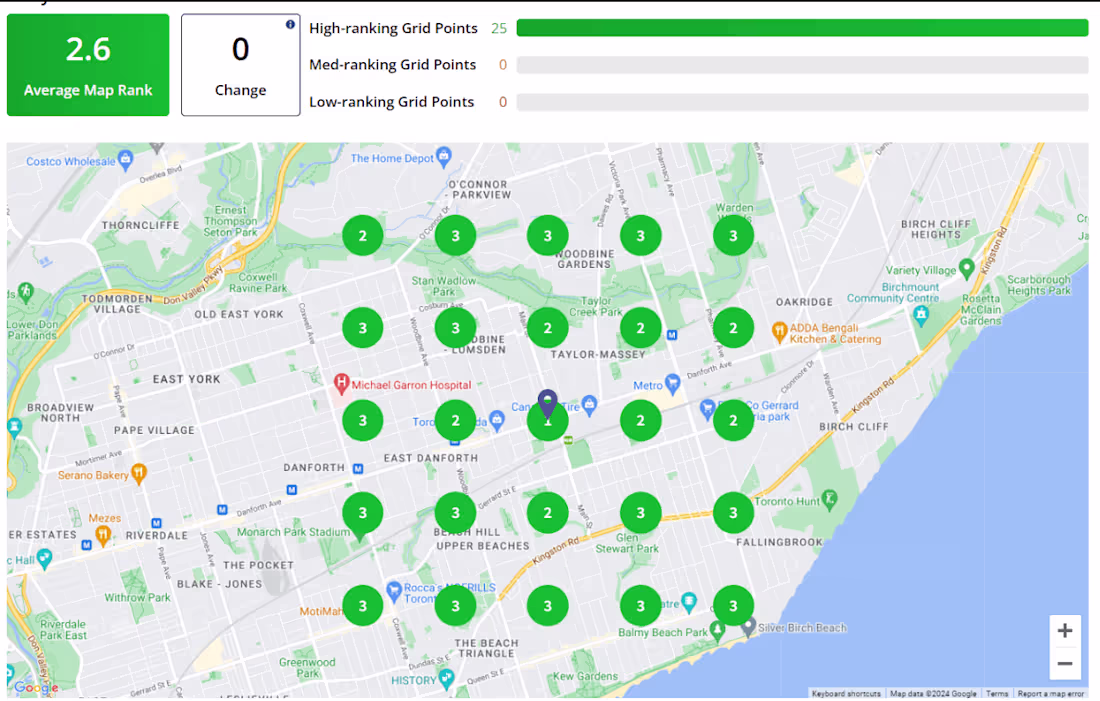This screenshot has width=1100, height=701.
Task: Open the Keyboard shortcuts link
Action: (x=845, y=693)
